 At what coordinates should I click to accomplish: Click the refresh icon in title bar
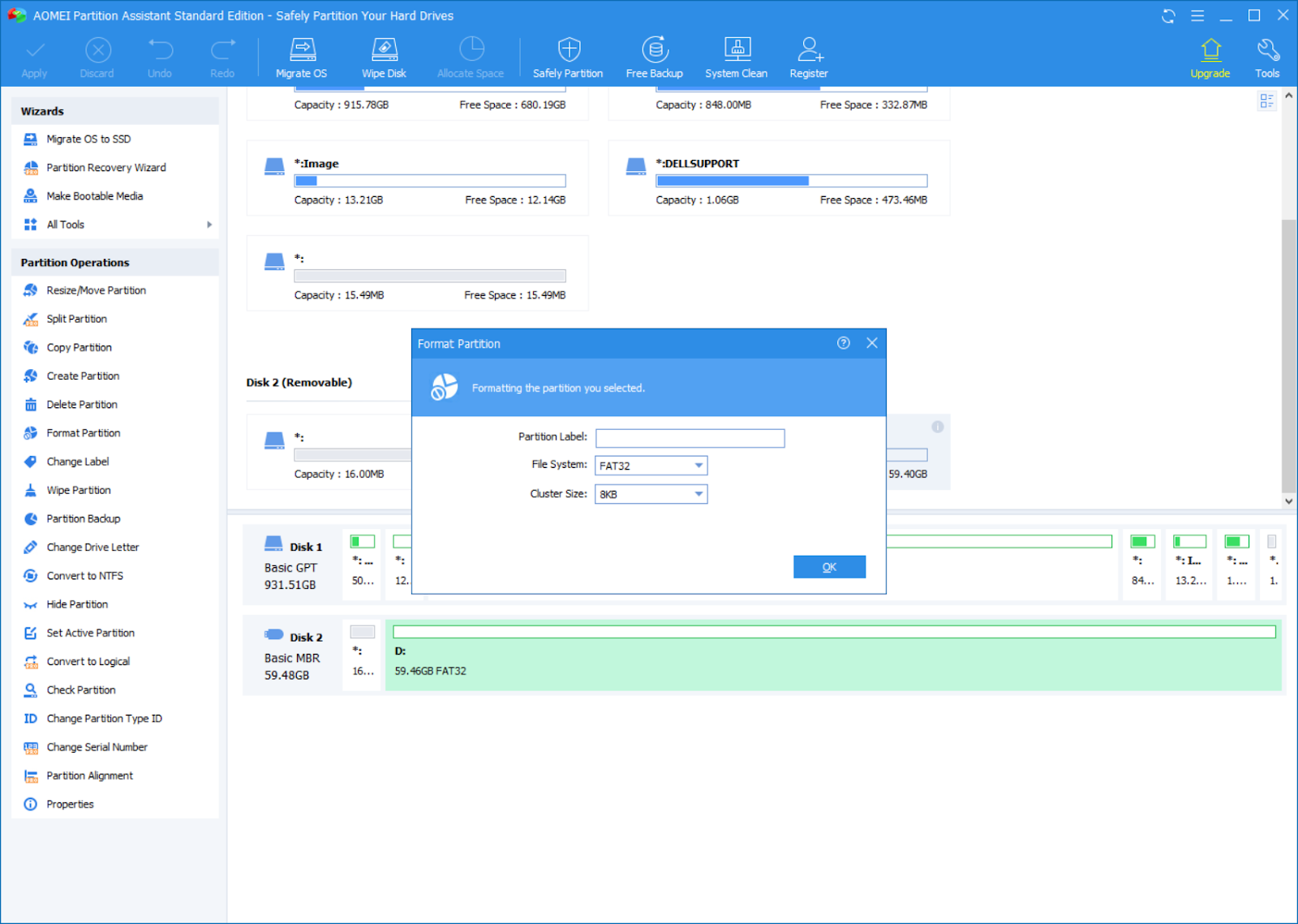pos(1168,16)
